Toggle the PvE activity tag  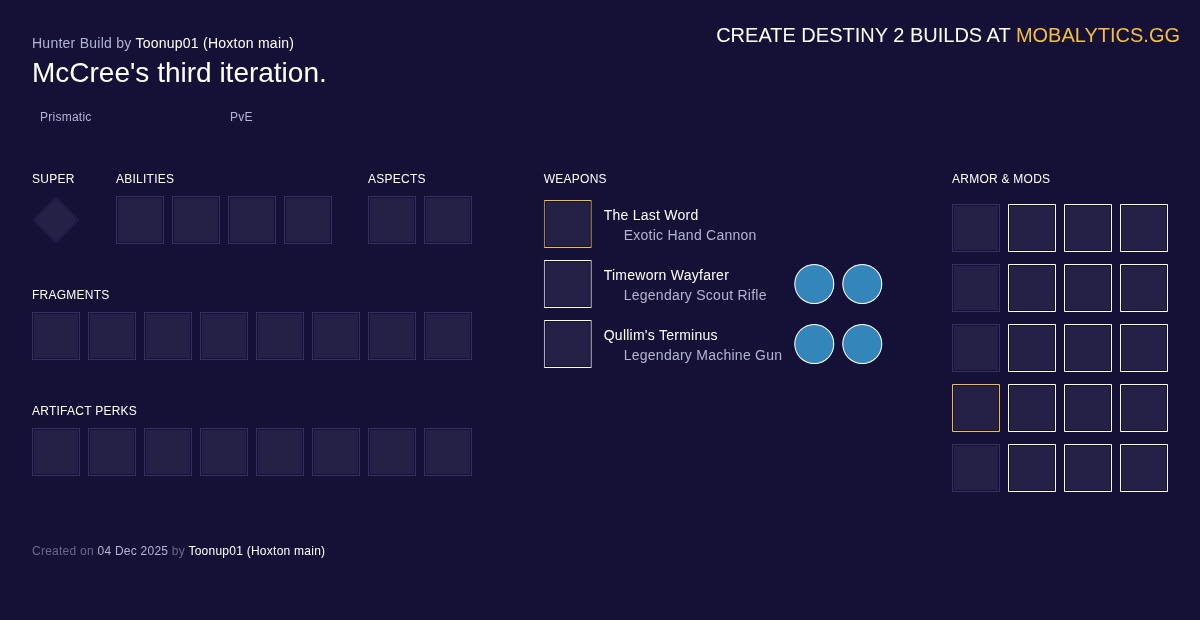[241, 117]
